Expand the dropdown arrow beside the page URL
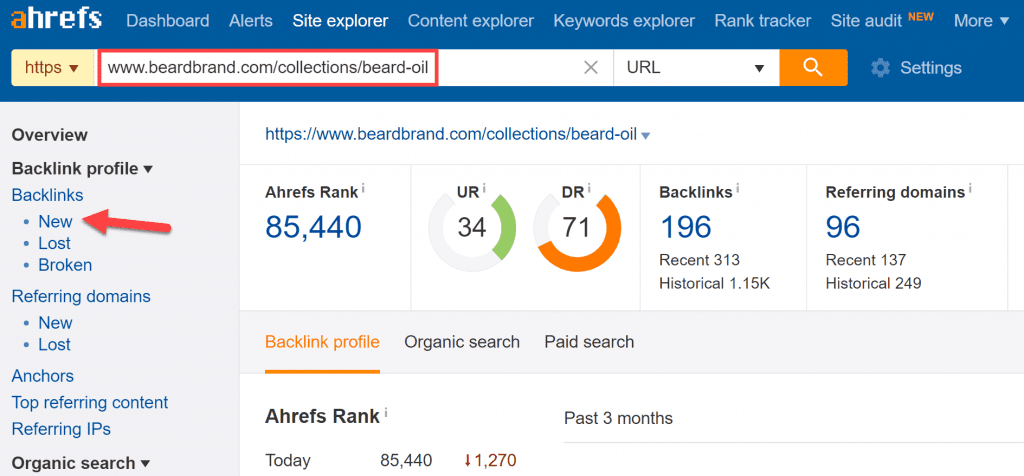Viewport: 1024px width, 476px height. pyautogui.click(x=646, y=136)
